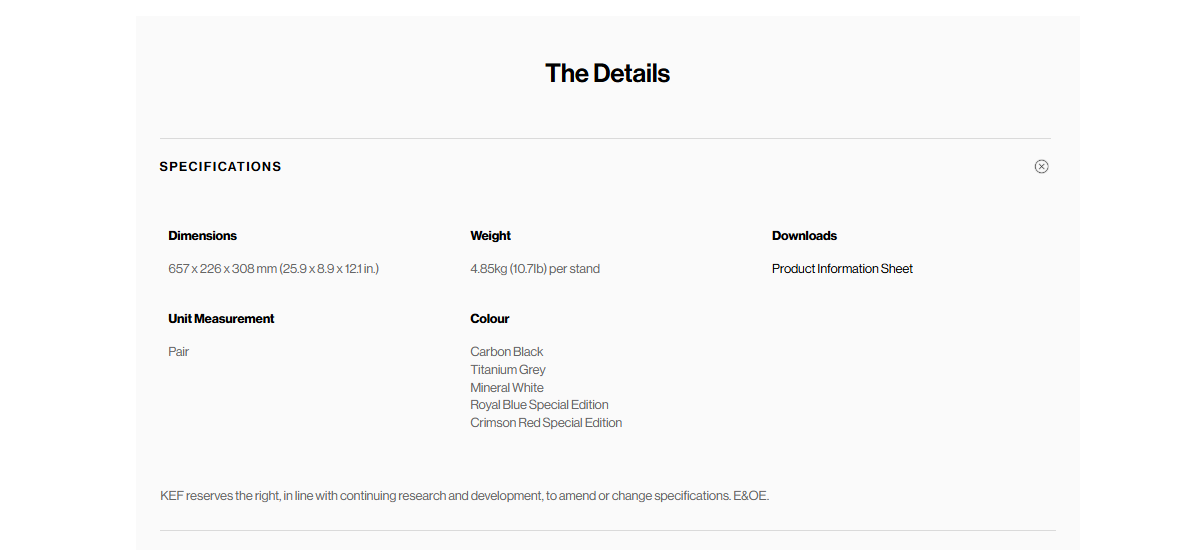Click the Dimensions label

pos(202,236)
